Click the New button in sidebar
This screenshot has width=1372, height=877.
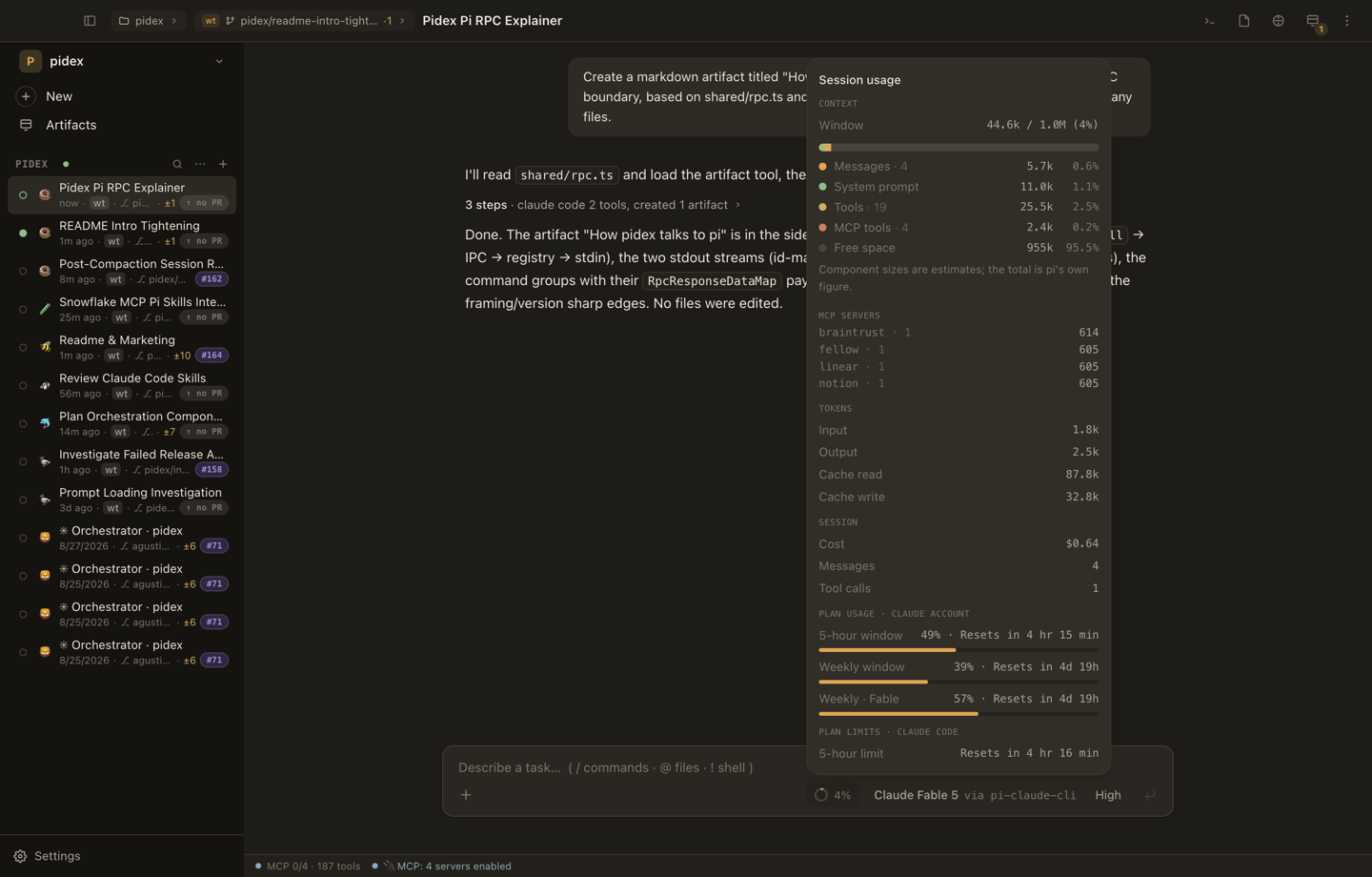click(122, 96)
